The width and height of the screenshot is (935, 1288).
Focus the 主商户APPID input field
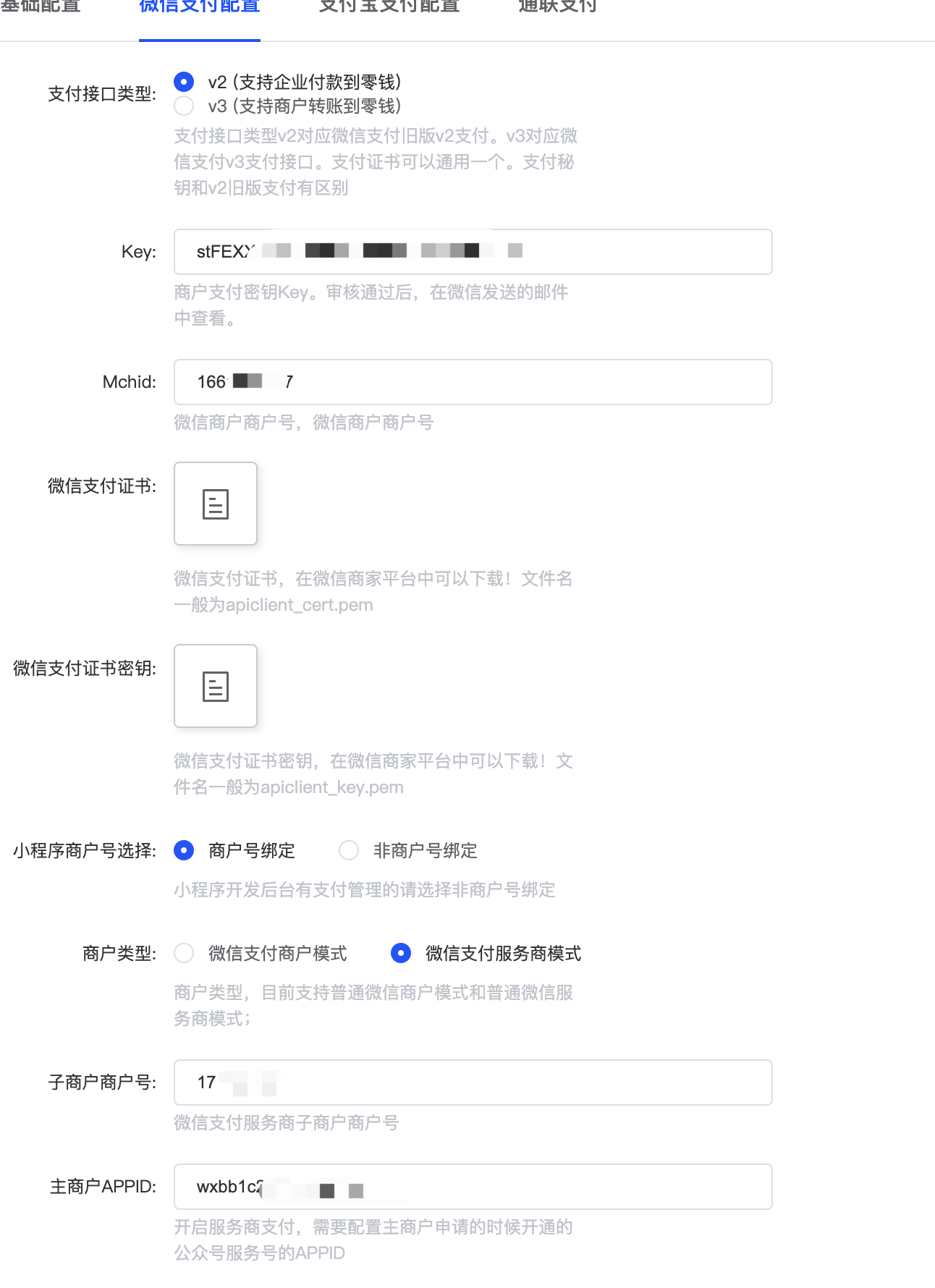click(473, 1187)
